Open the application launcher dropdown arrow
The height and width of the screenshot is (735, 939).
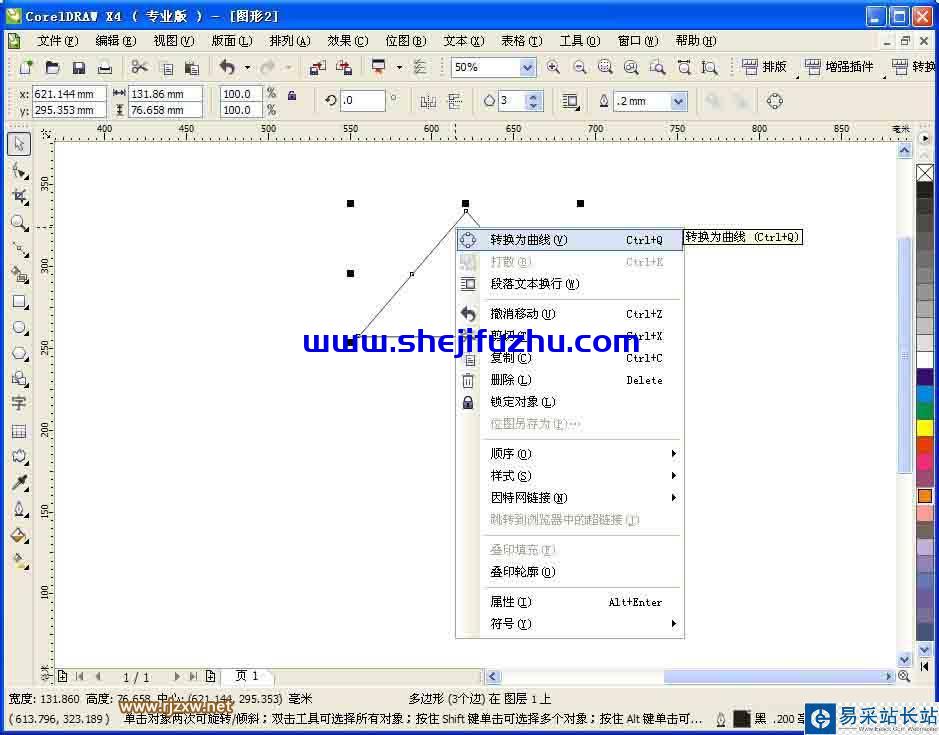pyautogui.click(x=399, y=67)
